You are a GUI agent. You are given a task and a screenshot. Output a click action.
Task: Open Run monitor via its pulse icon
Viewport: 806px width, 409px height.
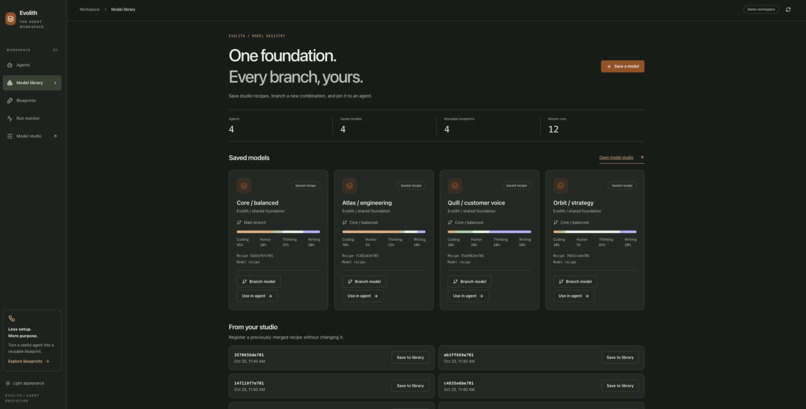pos(10,118)
